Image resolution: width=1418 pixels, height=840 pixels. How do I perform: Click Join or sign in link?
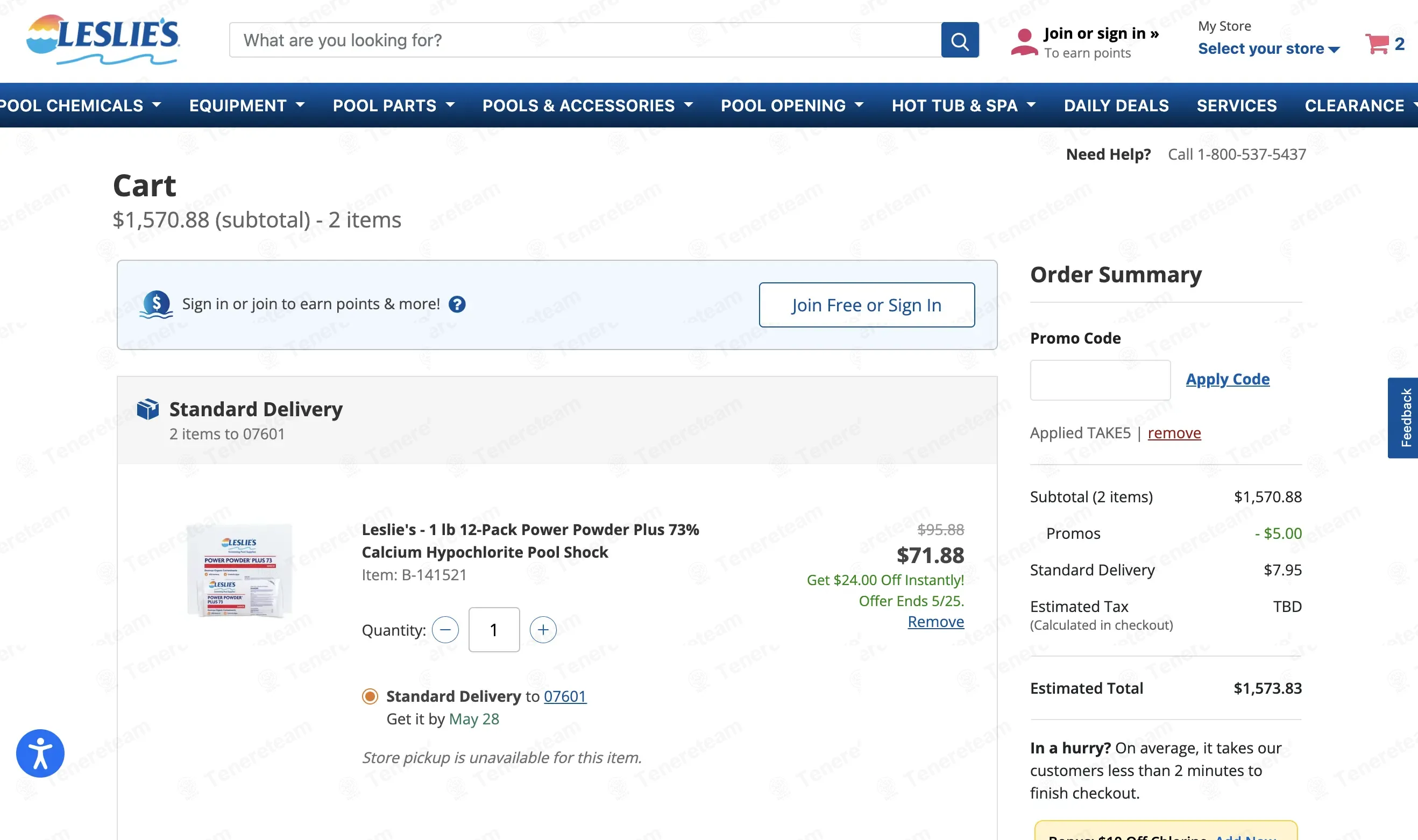(x=1101, y=33)
